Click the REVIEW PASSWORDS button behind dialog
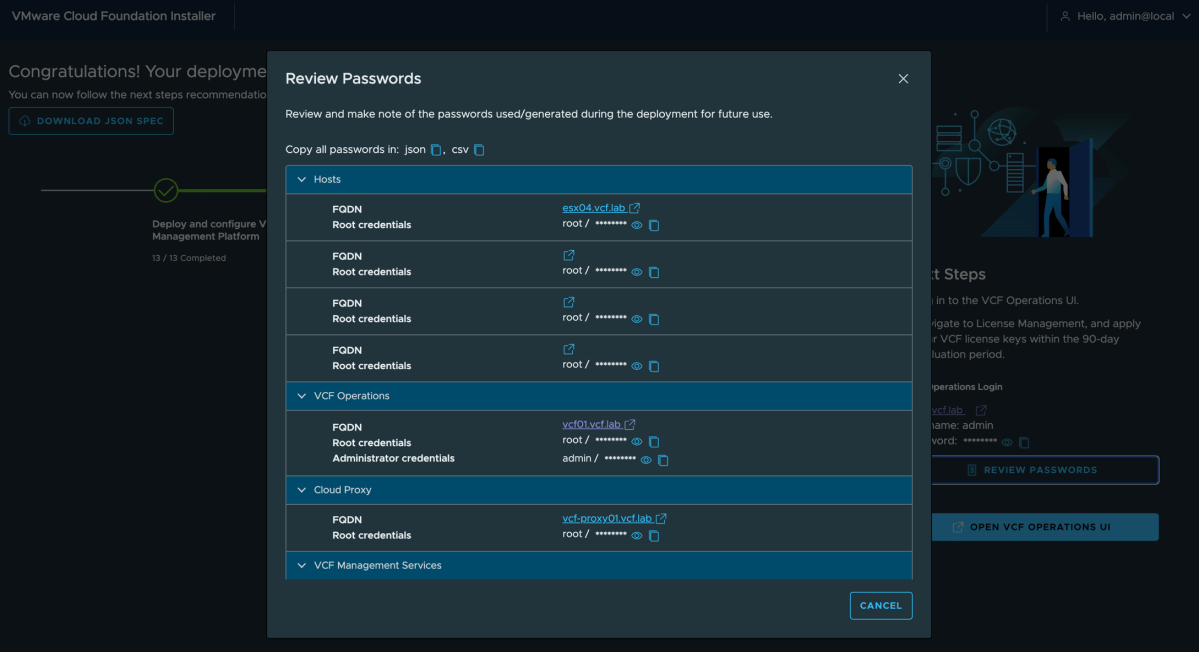 pos(1045,470)
